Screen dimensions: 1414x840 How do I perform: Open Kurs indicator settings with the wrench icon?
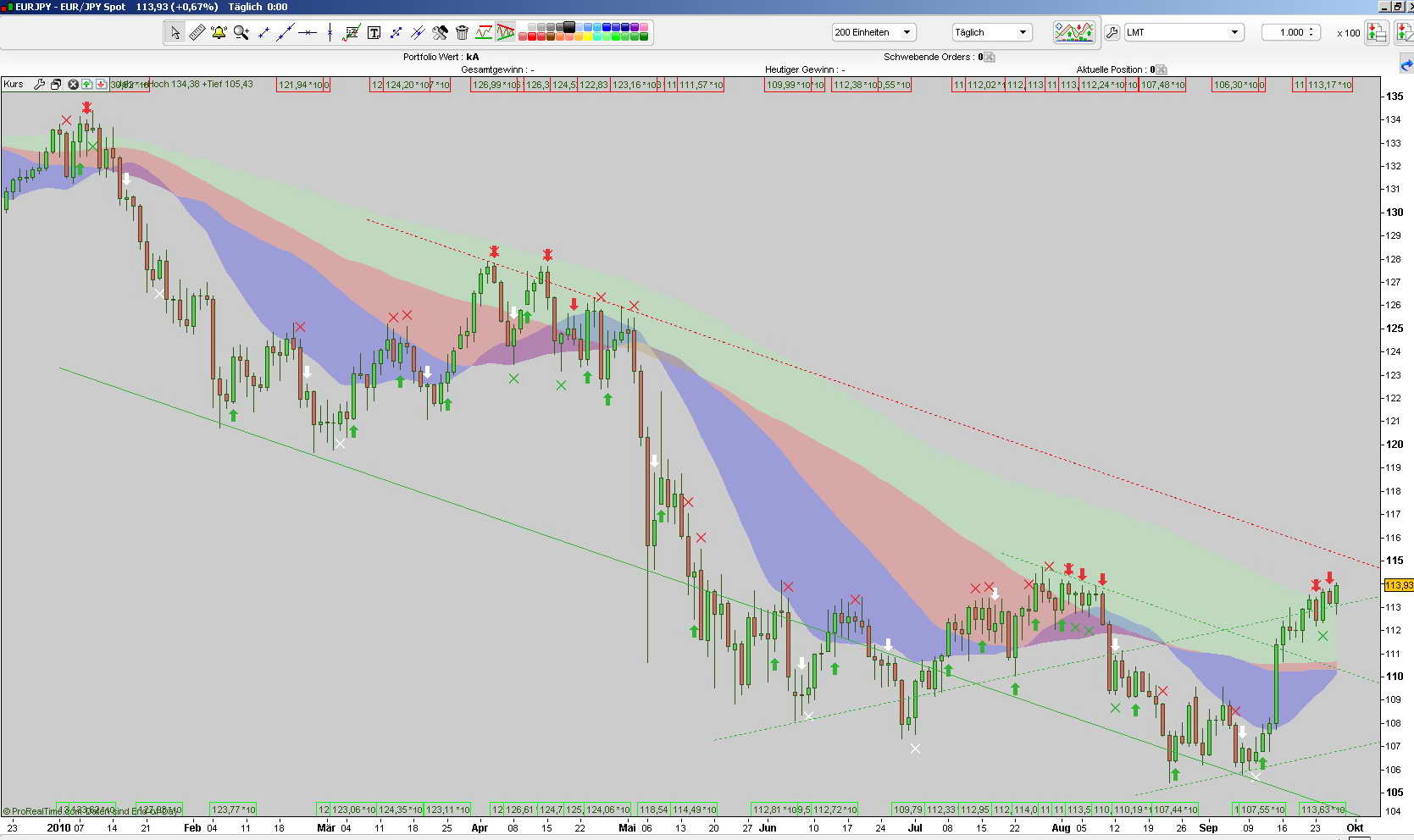point(40,85)
